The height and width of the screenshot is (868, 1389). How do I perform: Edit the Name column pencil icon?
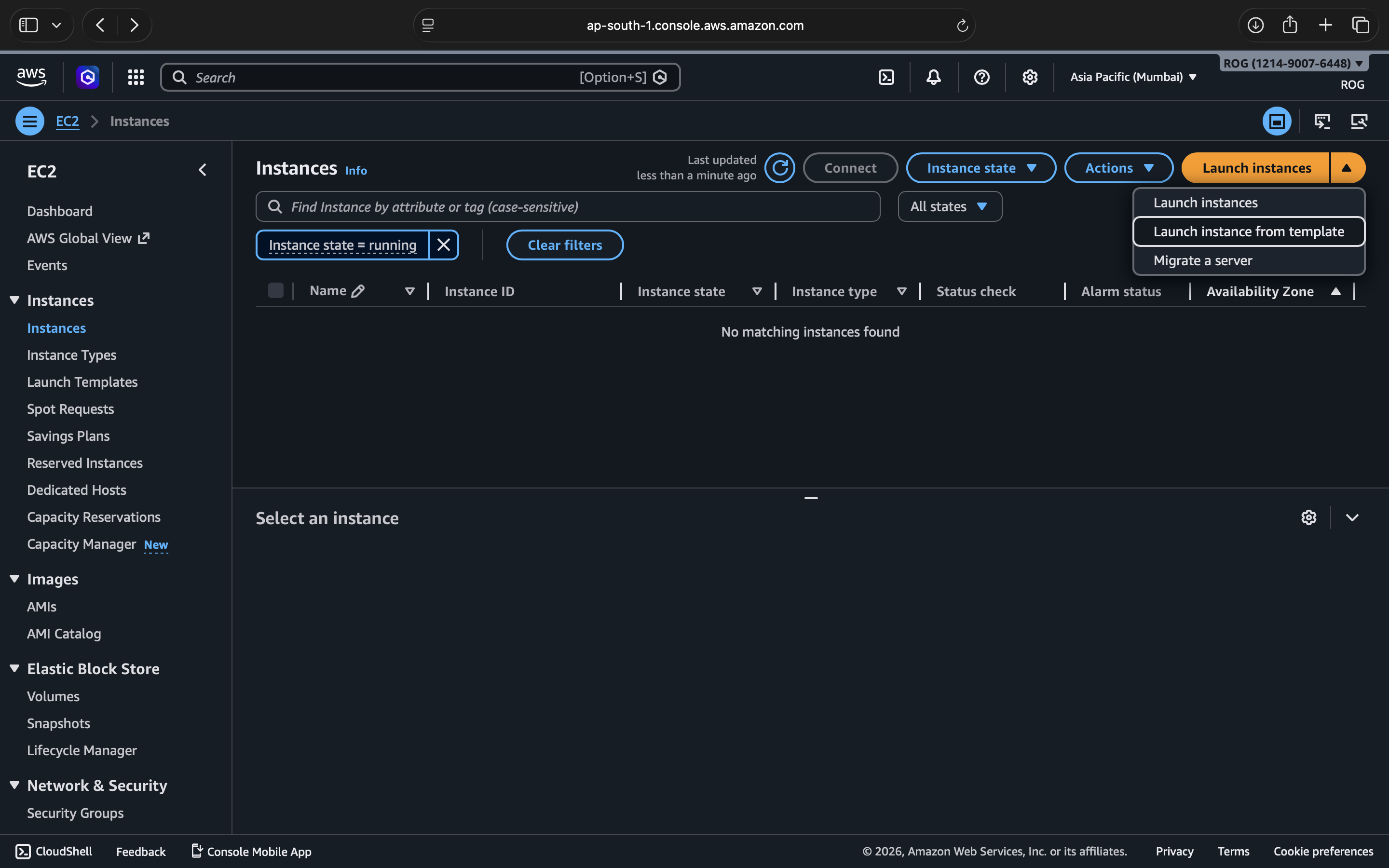click(357, 291)
